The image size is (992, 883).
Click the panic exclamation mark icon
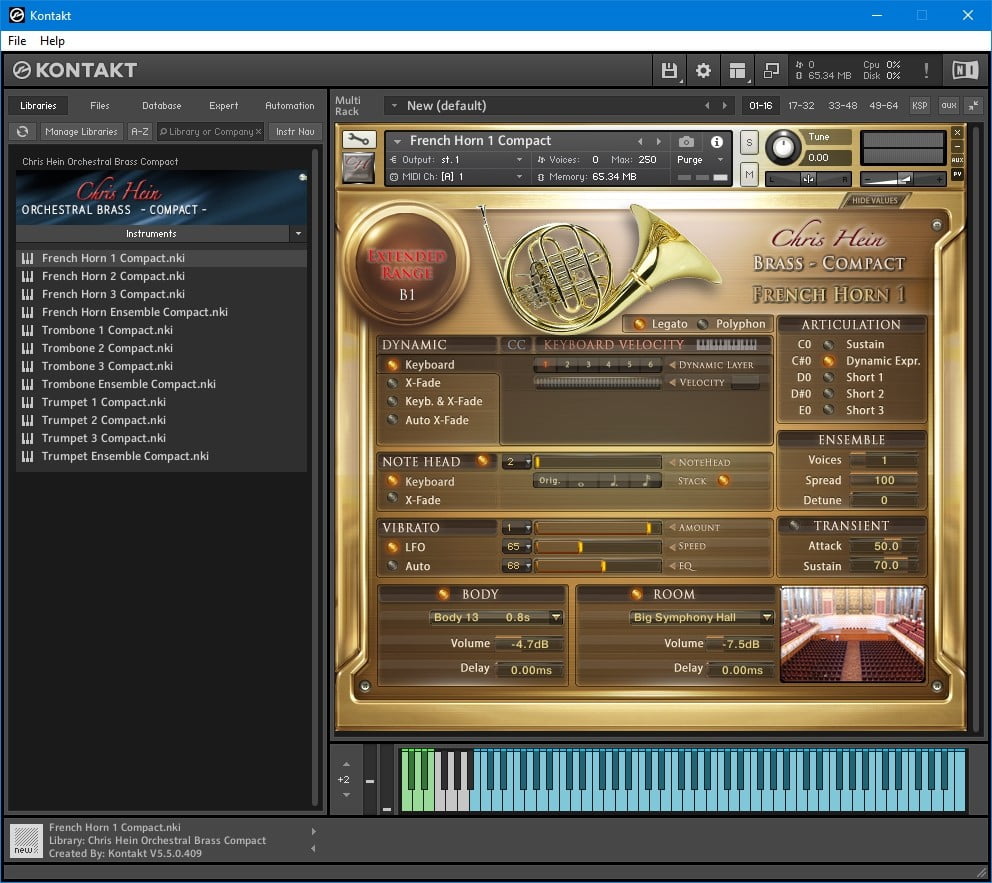point(926,70)
